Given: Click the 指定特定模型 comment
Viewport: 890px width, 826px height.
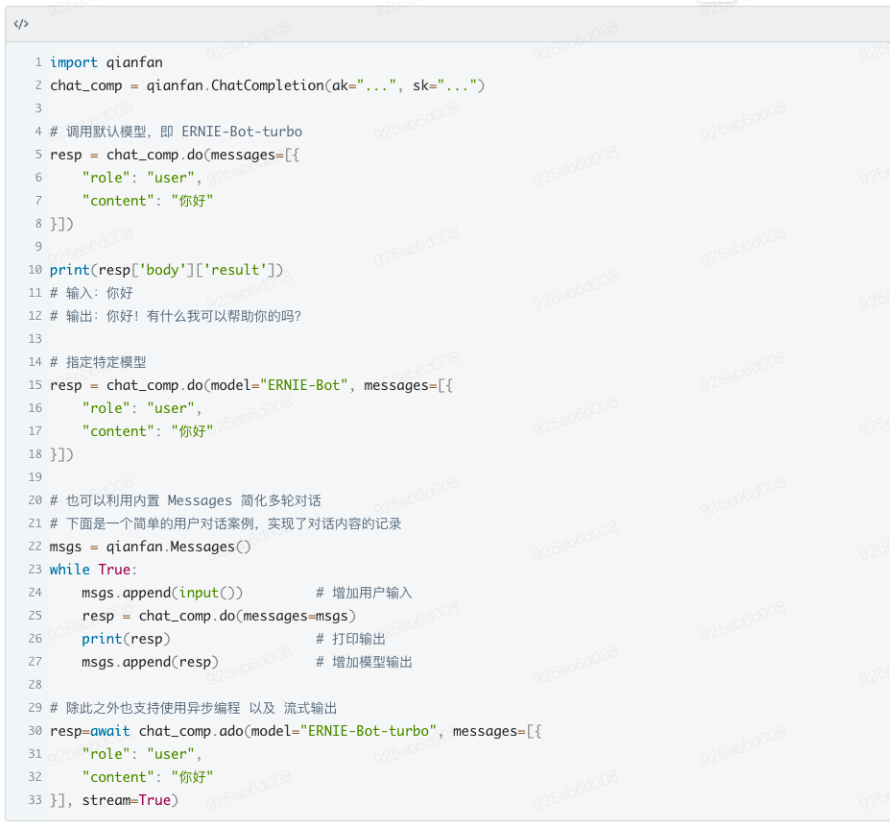Looking at the screenshot, I should coord(106,362).
